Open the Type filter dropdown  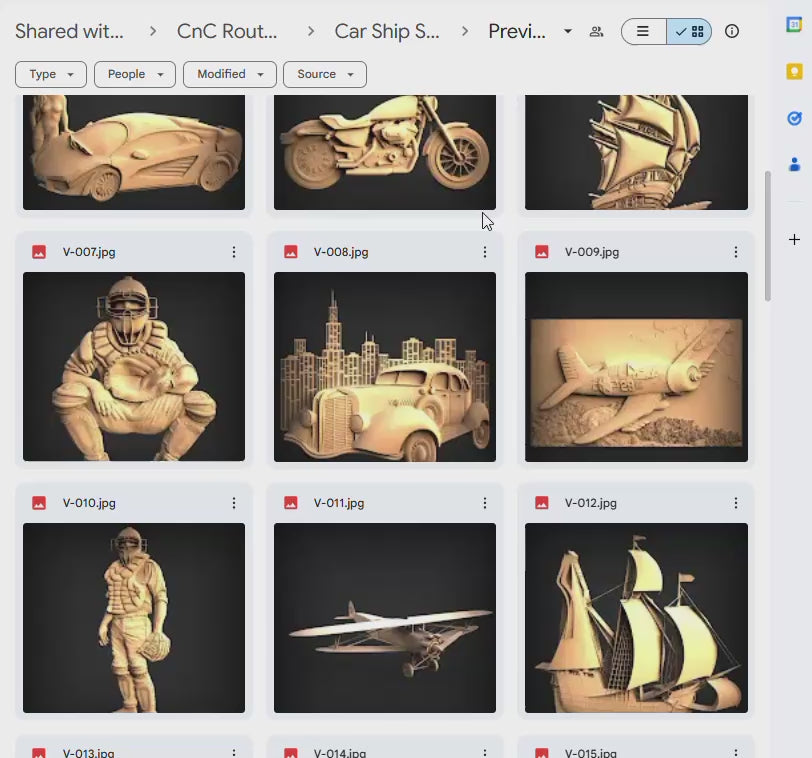(x=50, y=74)
